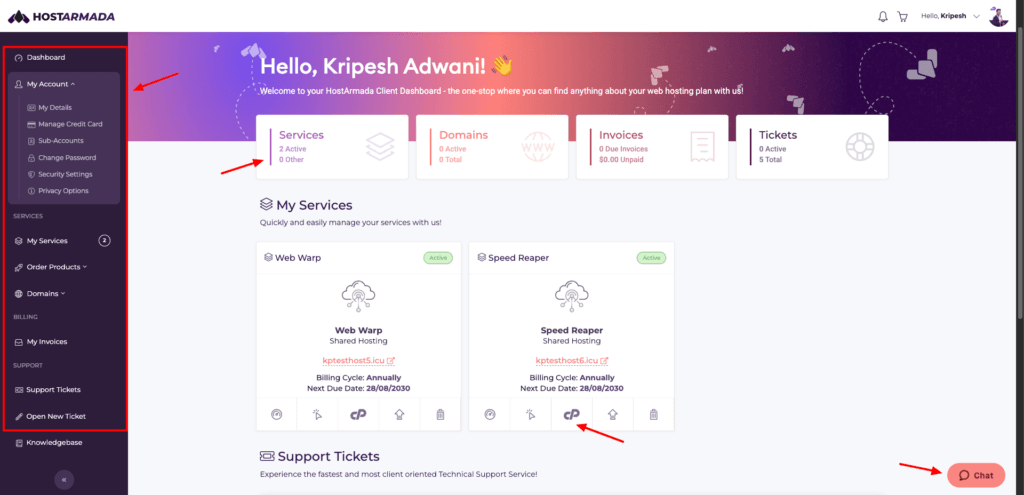Click the trash icon on Web Warp card
Image resolution: width=1024 pixels, height=495 pixels.
440,414
